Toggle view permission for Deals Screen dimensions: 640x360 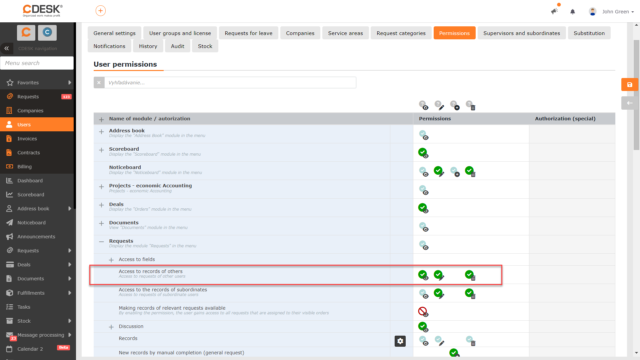424,208
